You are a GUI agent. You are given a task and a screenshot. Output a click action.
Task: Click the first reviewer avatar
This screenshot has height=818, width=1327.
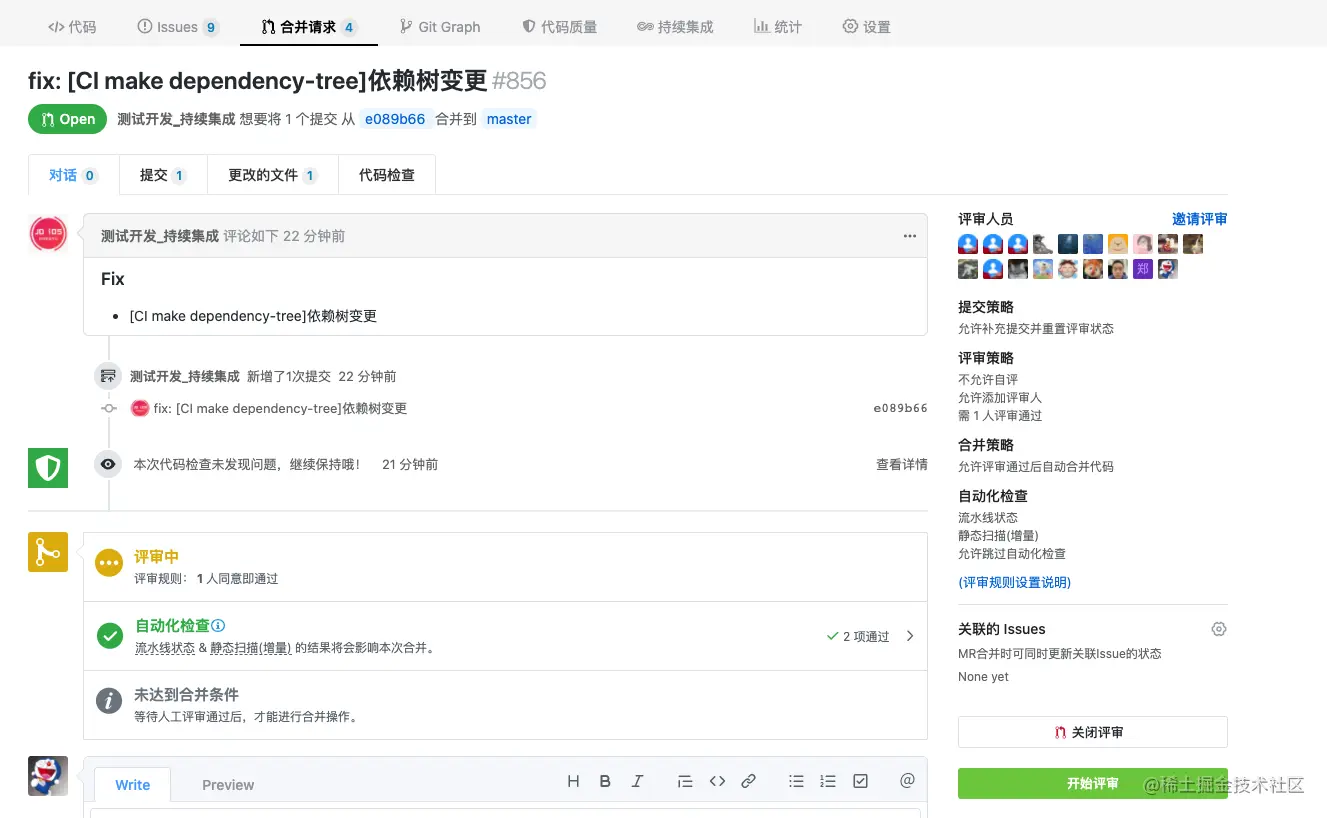(968, 244)
